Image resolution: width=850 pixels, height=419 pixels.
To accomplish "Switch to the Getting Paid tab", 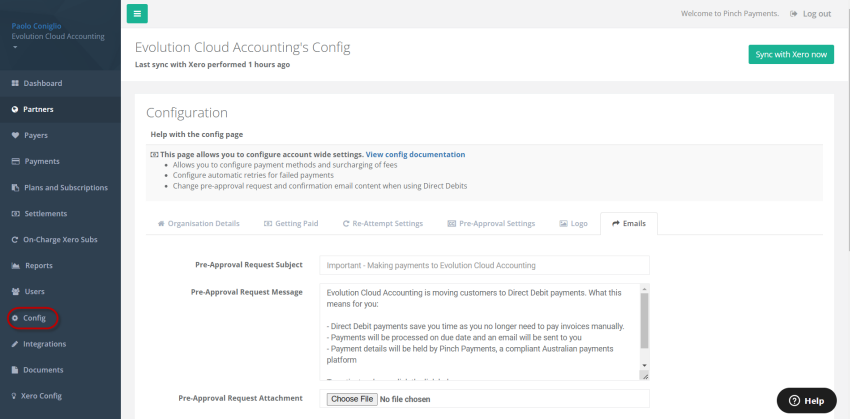I will 291,223.
